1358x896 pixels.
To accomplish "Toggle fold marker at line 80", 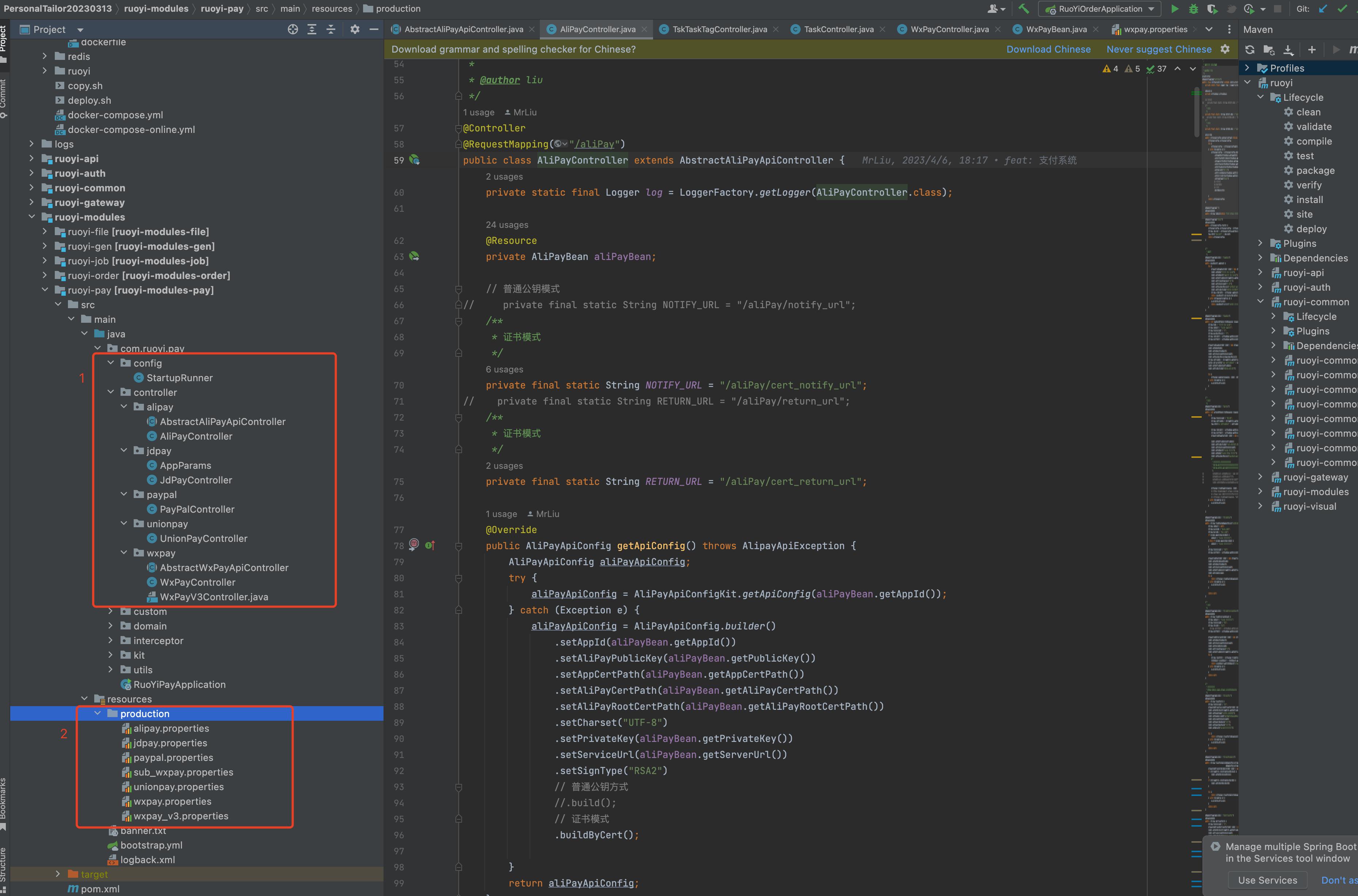I will 458,578.
